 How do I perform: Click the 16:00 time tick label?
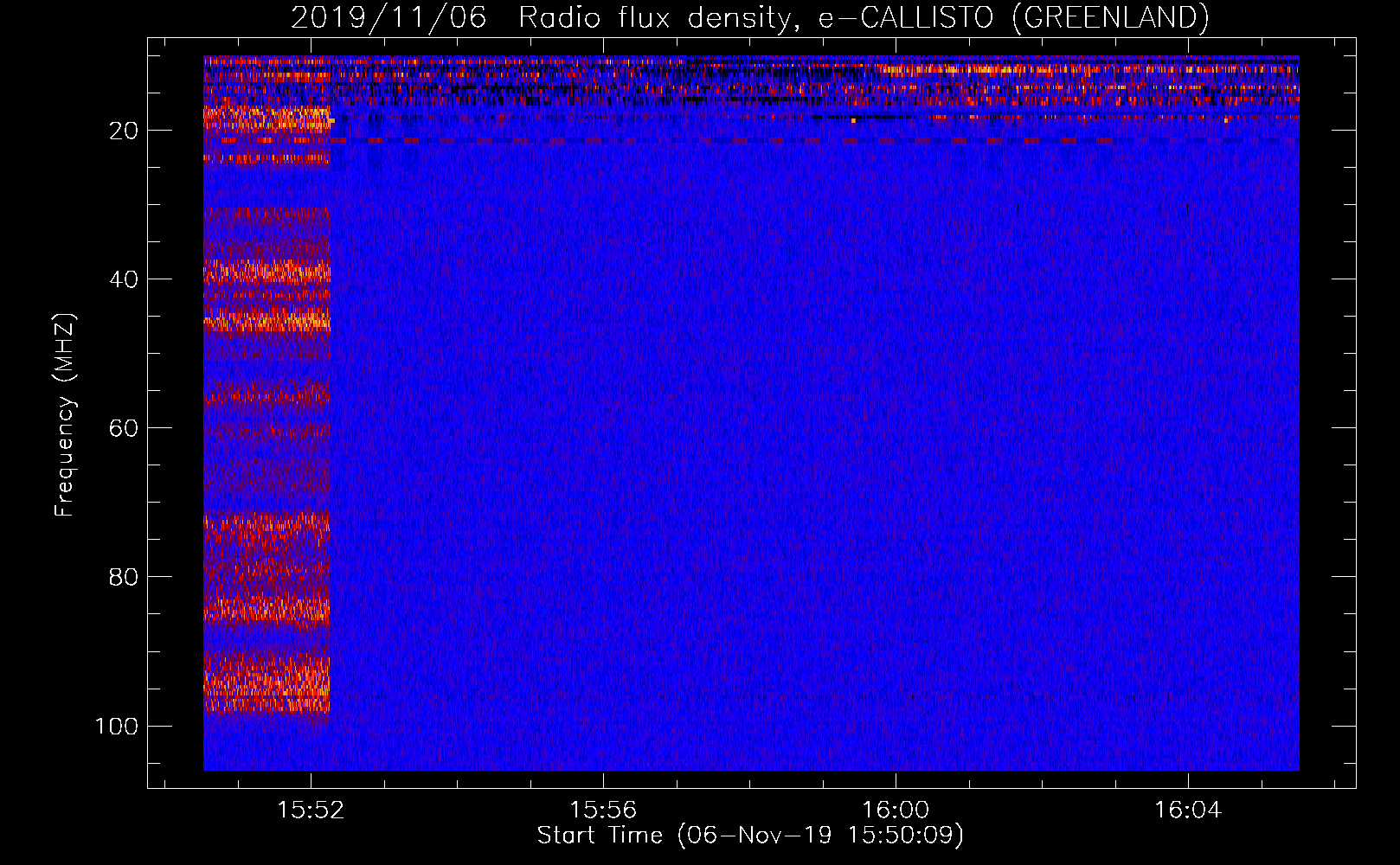coord(896,811)
